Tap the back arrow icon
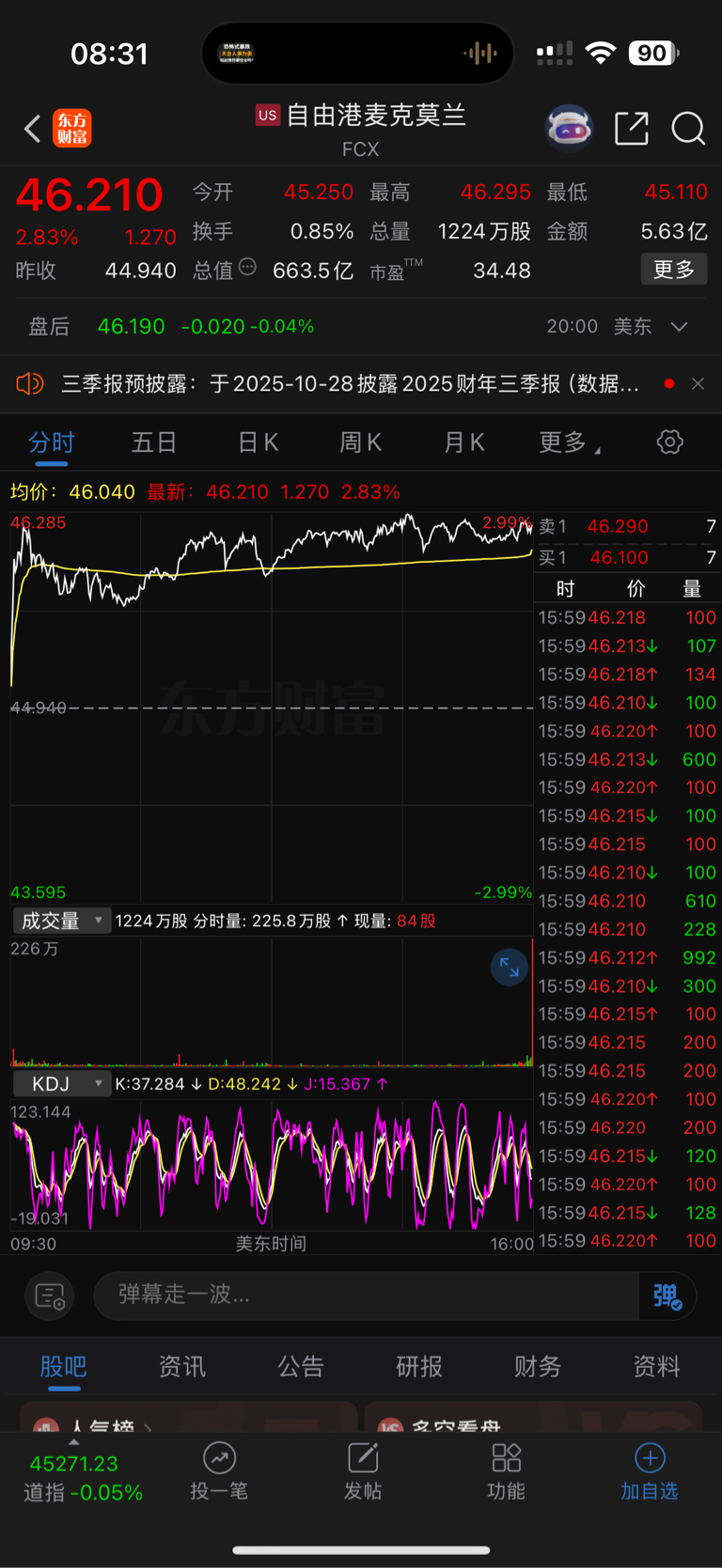Image resolution: width=722 pixels, height=1568 pixels. 33,129
